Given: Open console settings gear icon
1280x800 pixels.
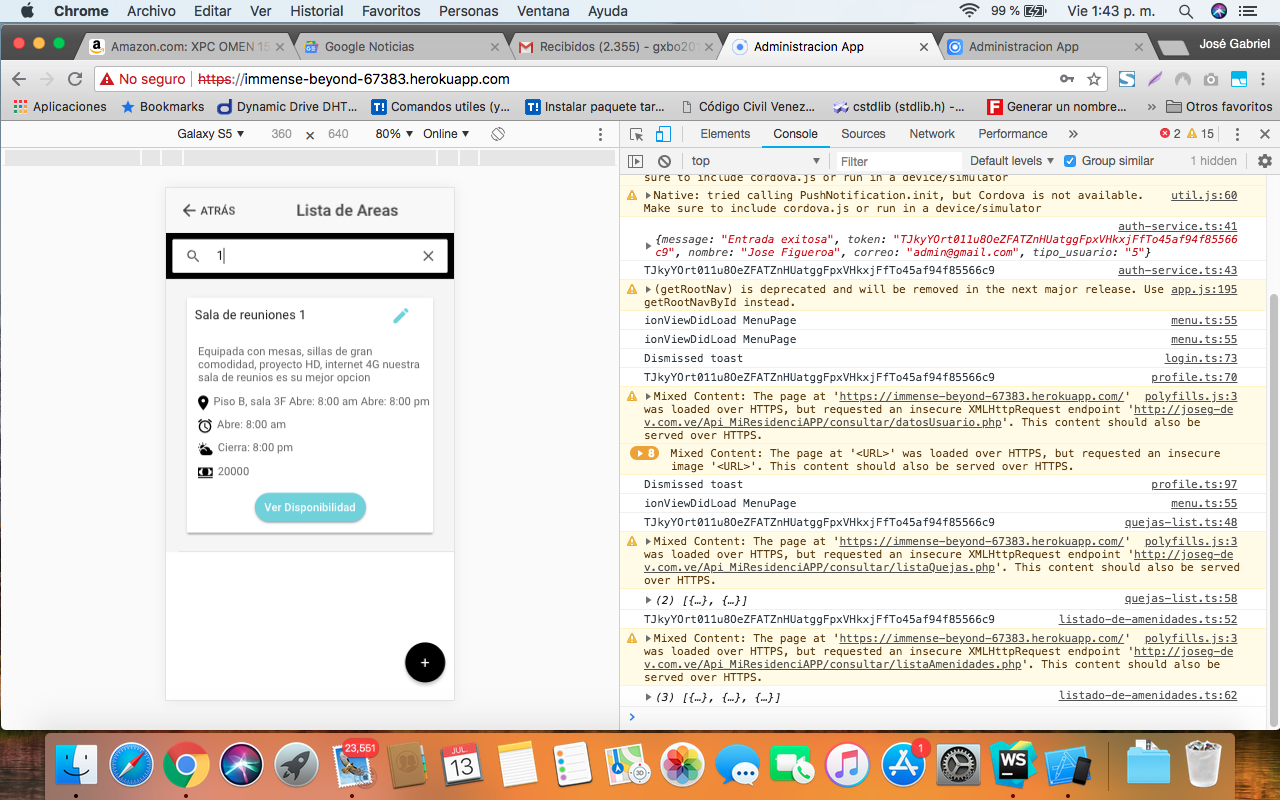Looking at the screenshot, I should coord(1264,161).
